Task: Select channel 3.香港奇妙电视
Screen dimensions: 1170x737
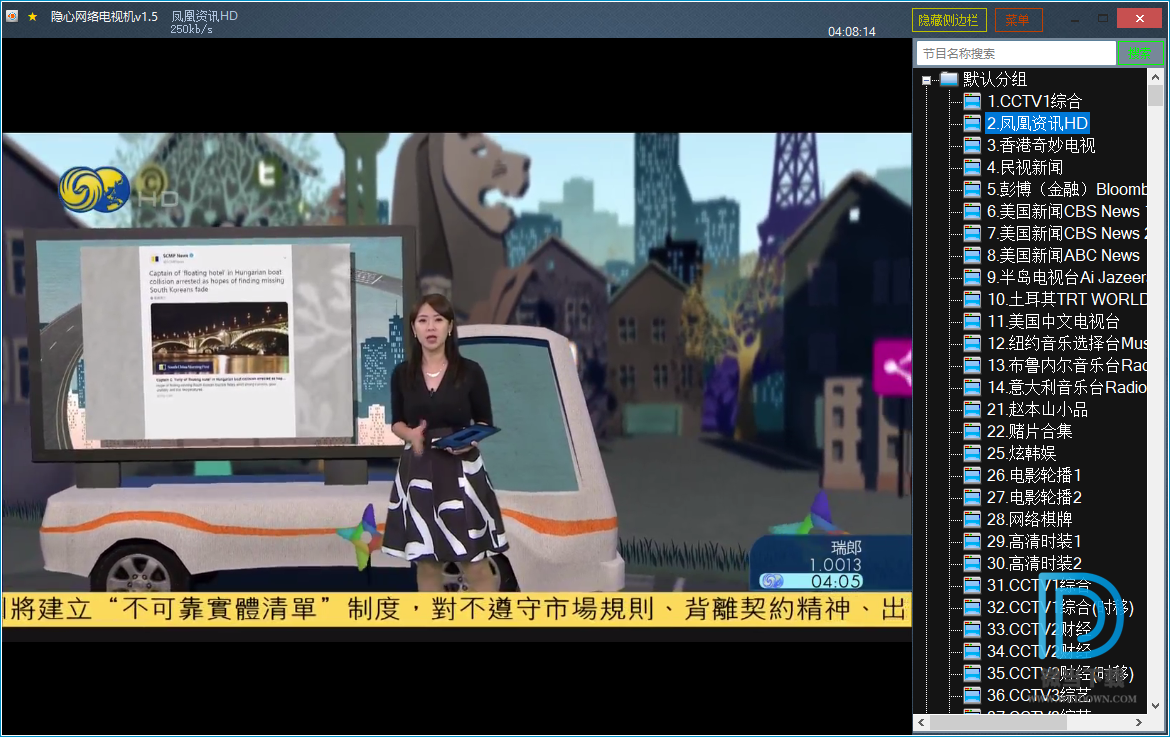Action: pyautogui.click(x=1041, y=145)
